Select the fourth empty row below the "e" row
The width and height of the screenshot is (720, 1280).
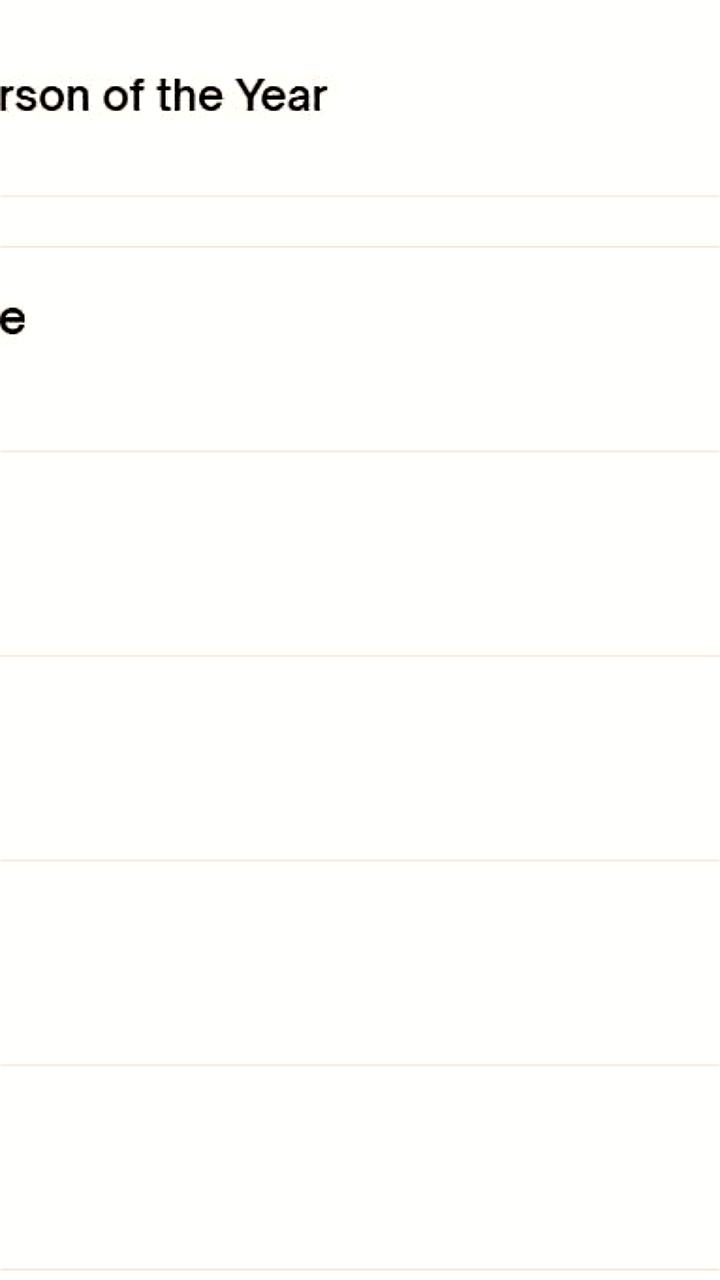(x=360, y=1168)
